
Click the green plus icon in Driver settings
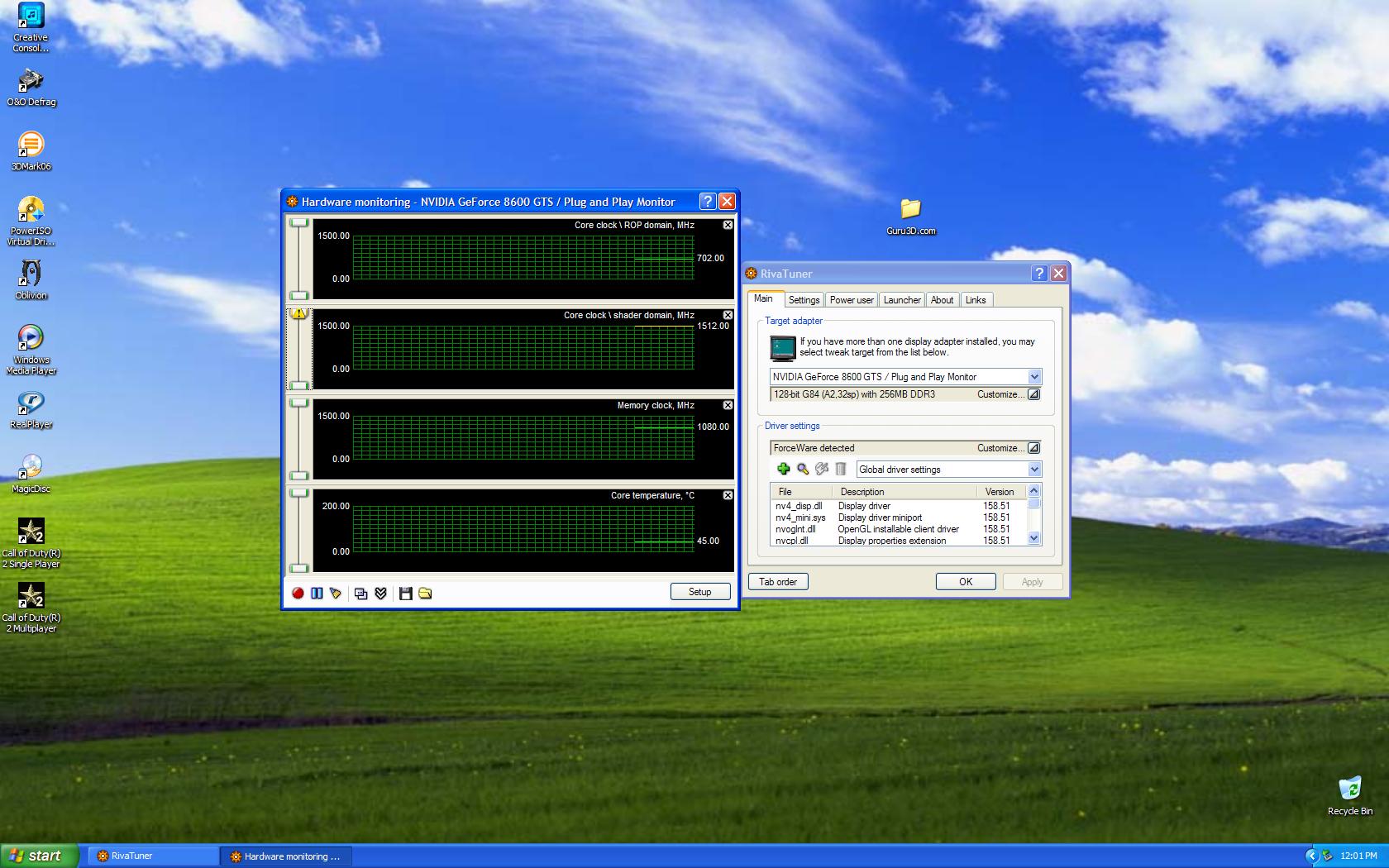pyautogui.click(x=784, y=469)
